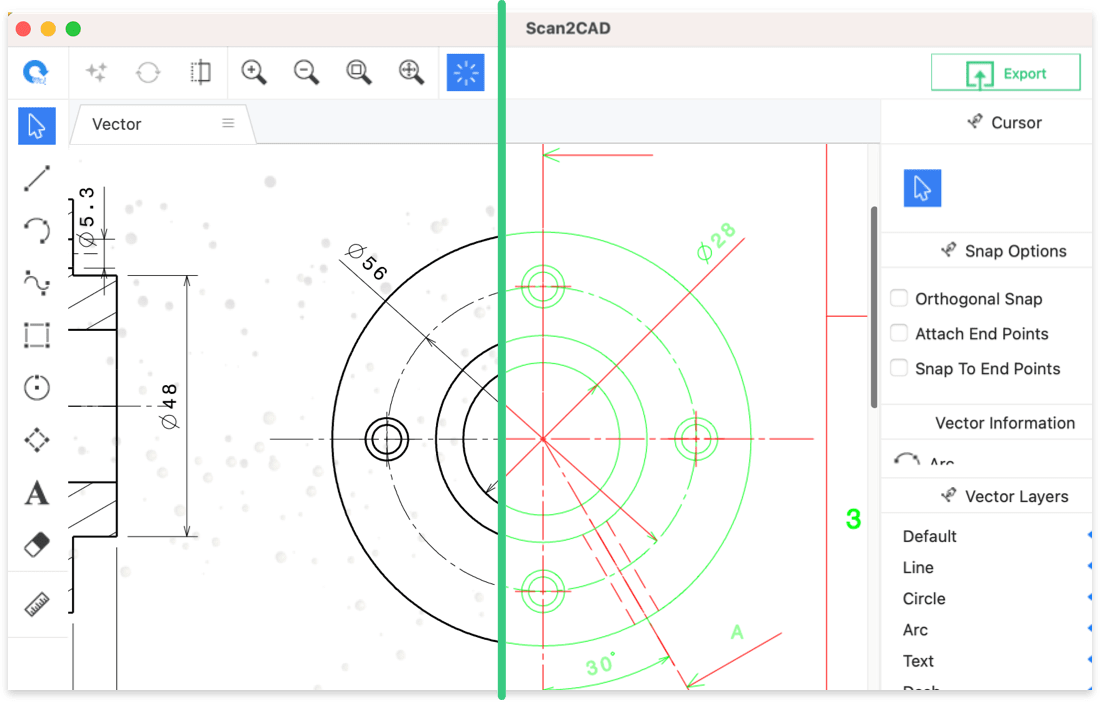Activate the Rectangle tool
This screenshot has width=1100, height=702.
(x=36, y=335)
